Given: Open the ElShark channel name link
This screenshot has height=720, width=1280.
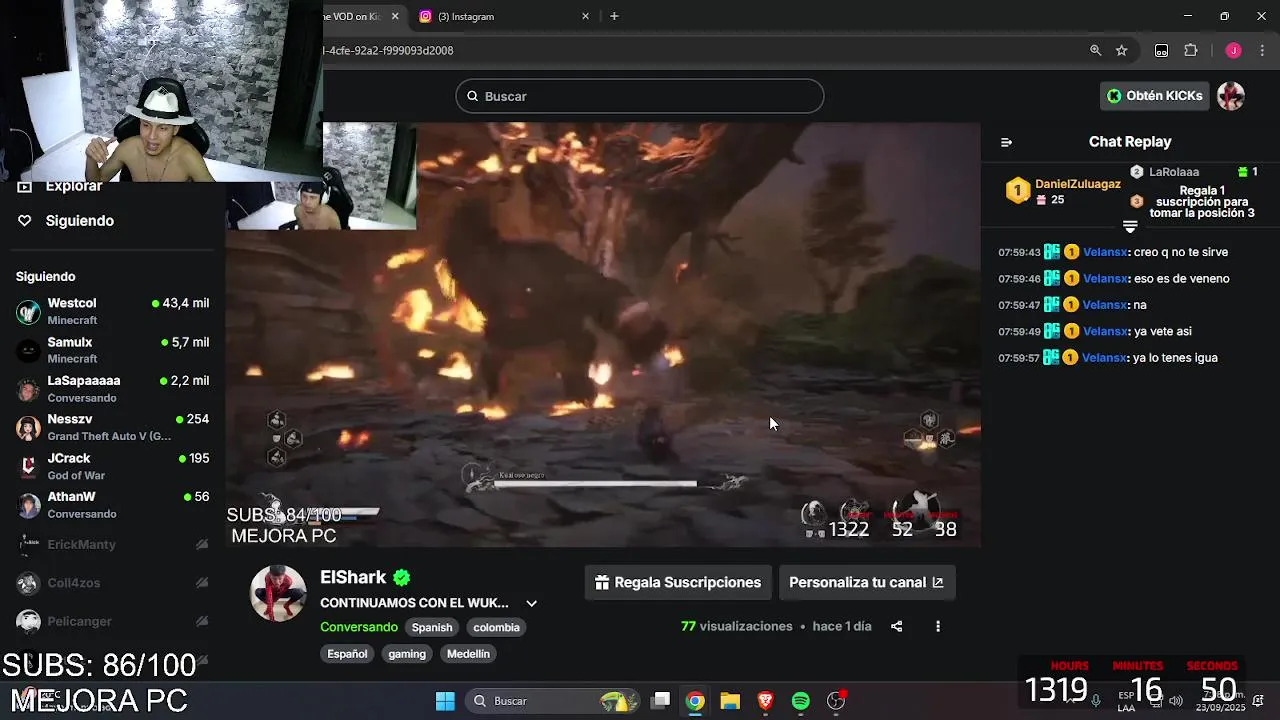Looking at the screenshot, I should coord(353,577).
